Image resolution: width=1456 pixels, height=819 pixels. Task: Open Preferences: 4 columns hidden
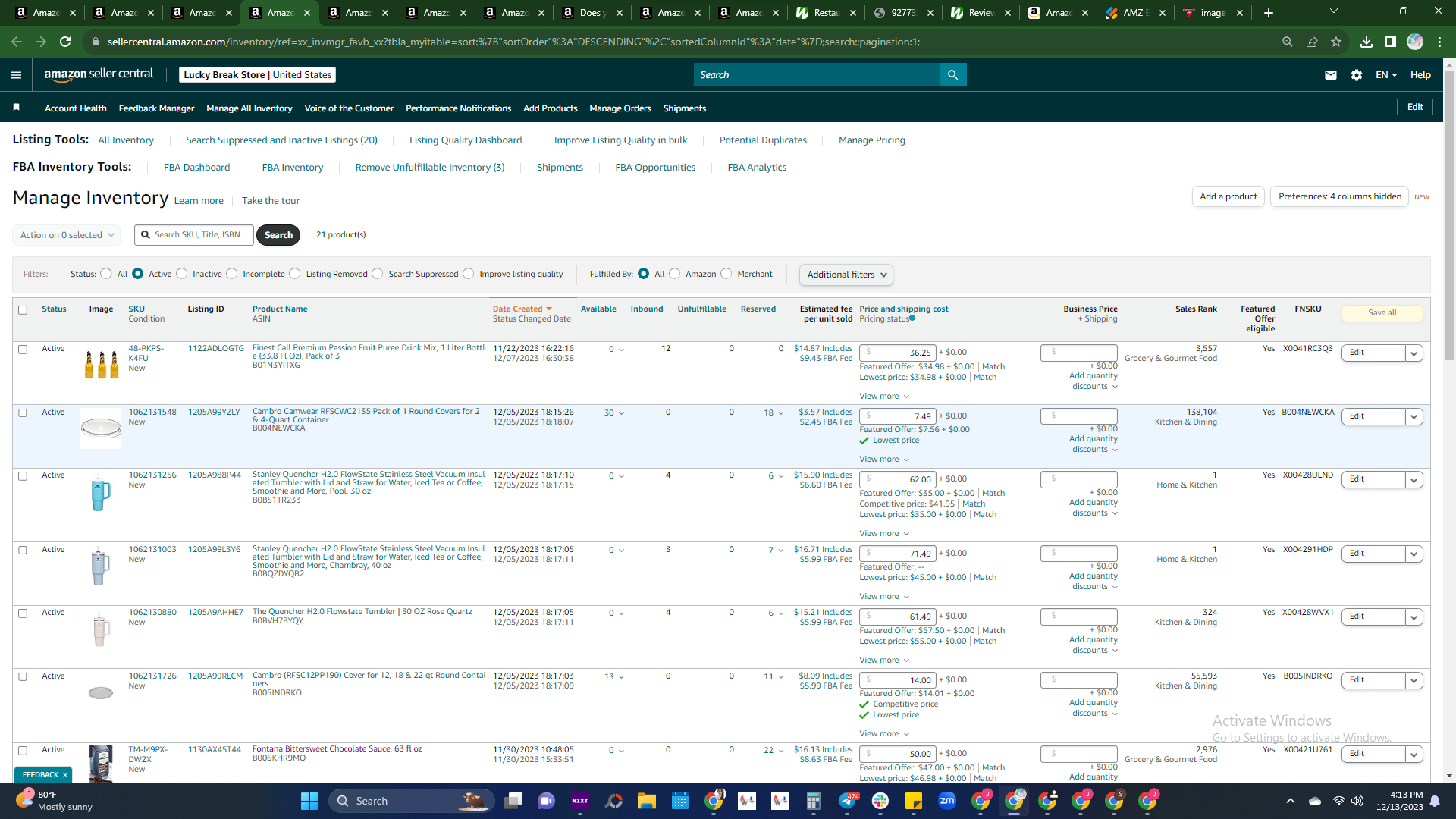[x=1340, y=196]
